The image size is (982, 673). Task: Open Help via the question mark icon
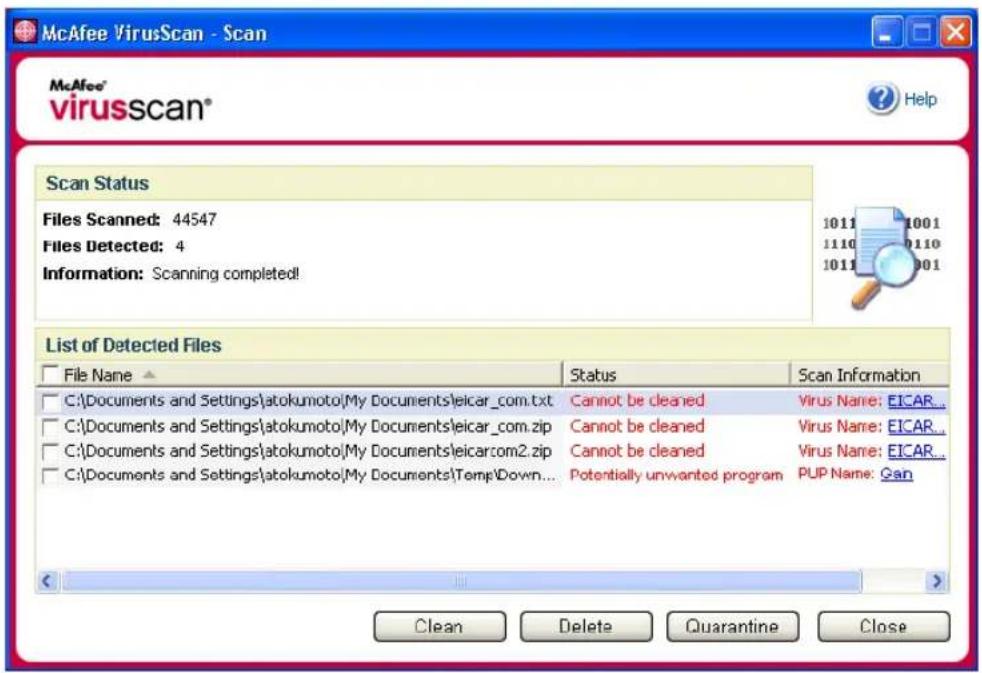point(882,98)
